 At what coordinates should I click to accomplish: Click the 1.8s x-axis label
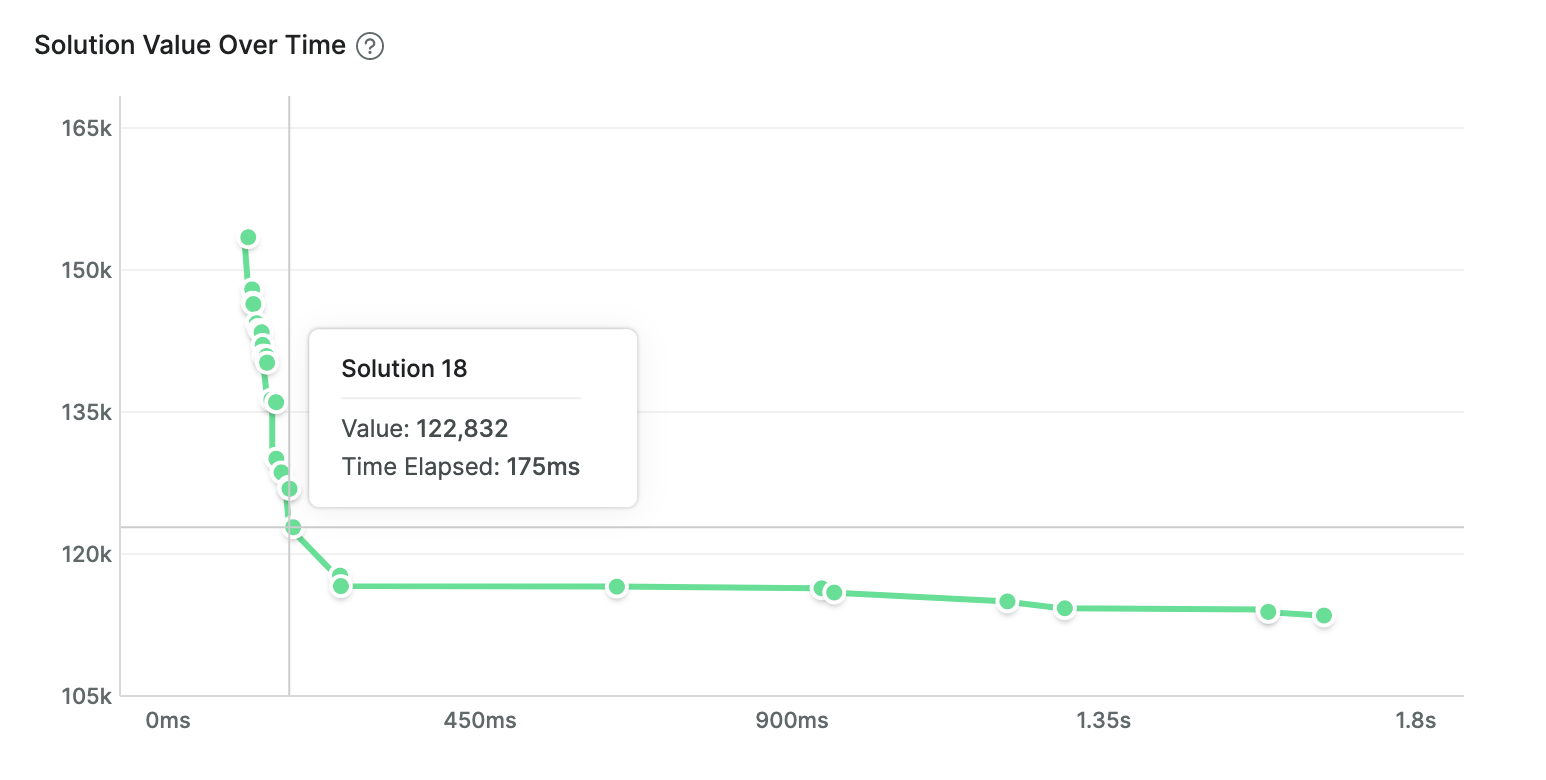click(1415, 720)
